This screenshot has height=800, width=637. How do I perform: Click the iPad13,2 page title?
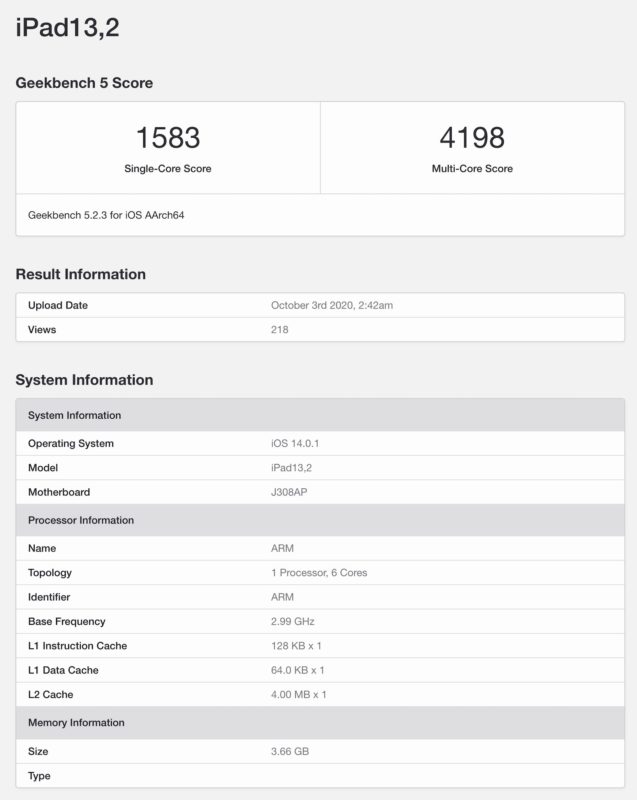[67, 27]
